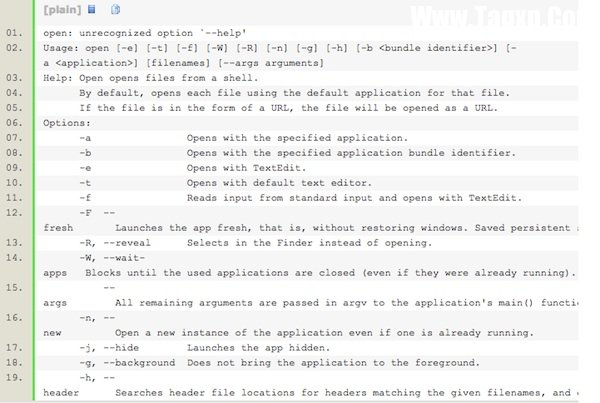
Task: Click line number "17." in the gutter
Action: click(x=14, y=348)
